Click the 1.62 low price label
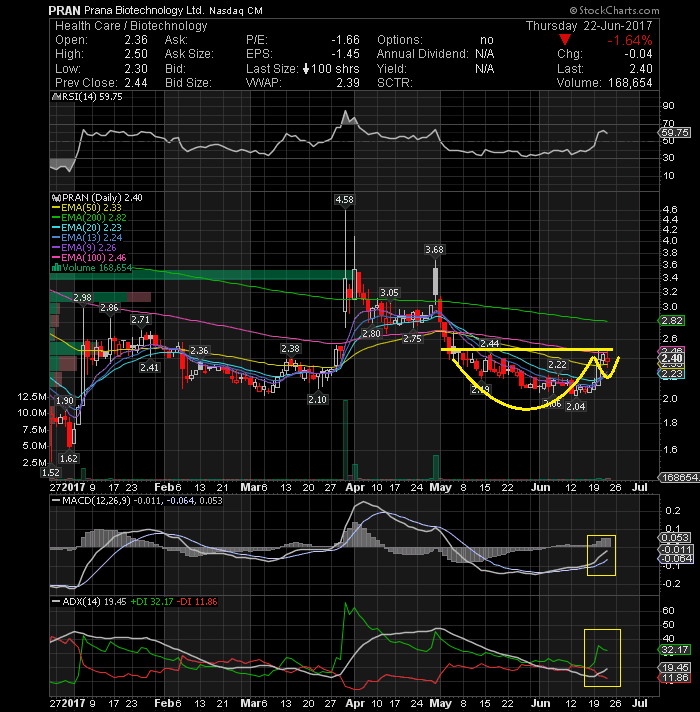 [x=69, y=458]
